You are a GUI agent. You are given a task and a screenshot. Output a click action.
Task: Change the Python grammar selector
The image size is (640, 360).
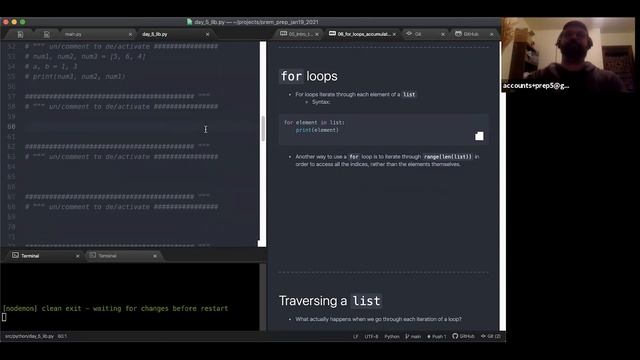(x=392, y=336)
